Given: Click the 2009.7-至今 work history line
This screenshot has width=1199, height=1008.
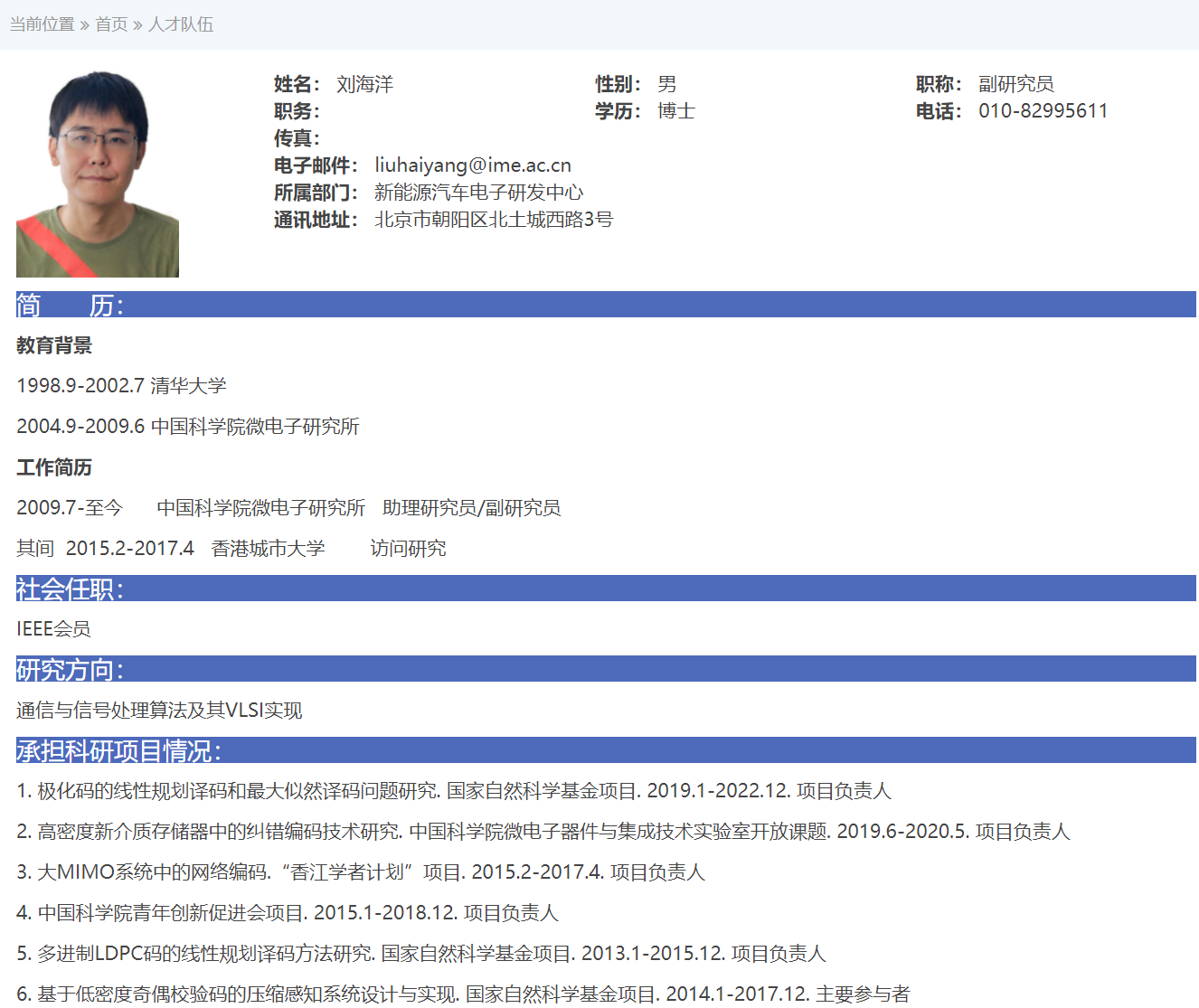Looking at the screenshot, I should pos(288,508).
